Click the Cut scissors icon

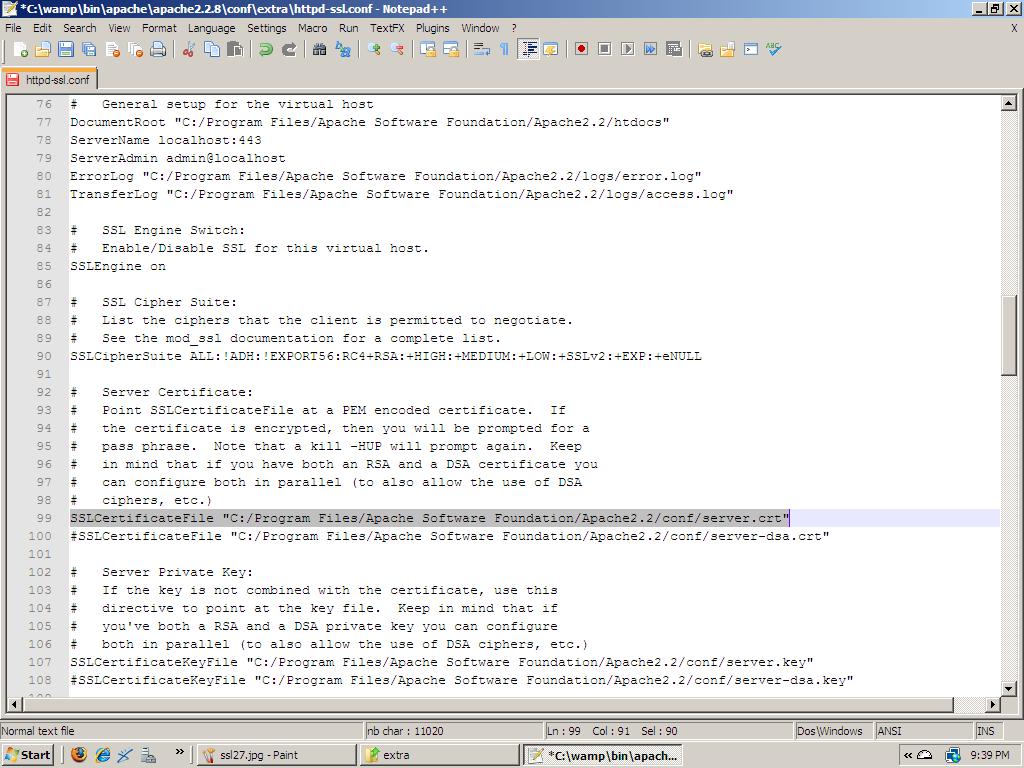(x=188, y=49)
